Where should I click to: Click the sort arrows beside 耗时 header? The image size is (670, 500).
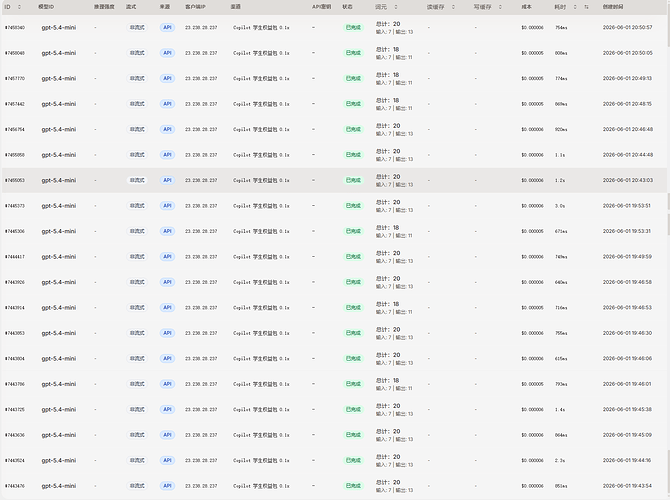click(575, 7)
